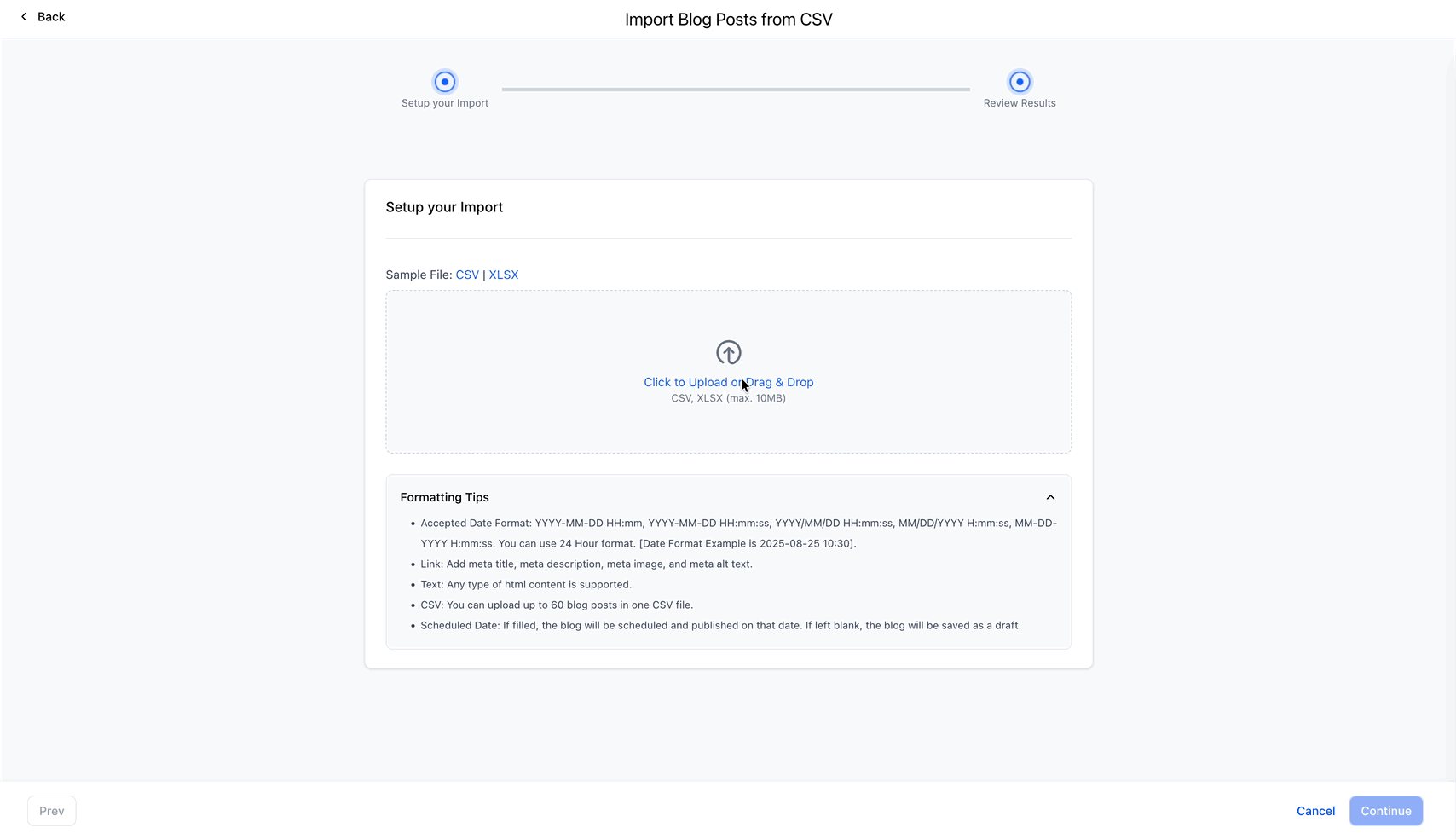Click the back arrow chevron icon
This screenshot has height=839, width=1456.
tap(24, 17)
